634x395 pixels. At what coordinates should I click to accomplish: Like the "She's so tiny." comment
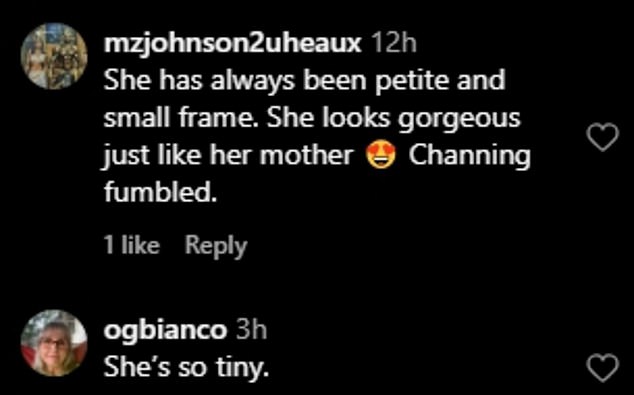[602, 368]
